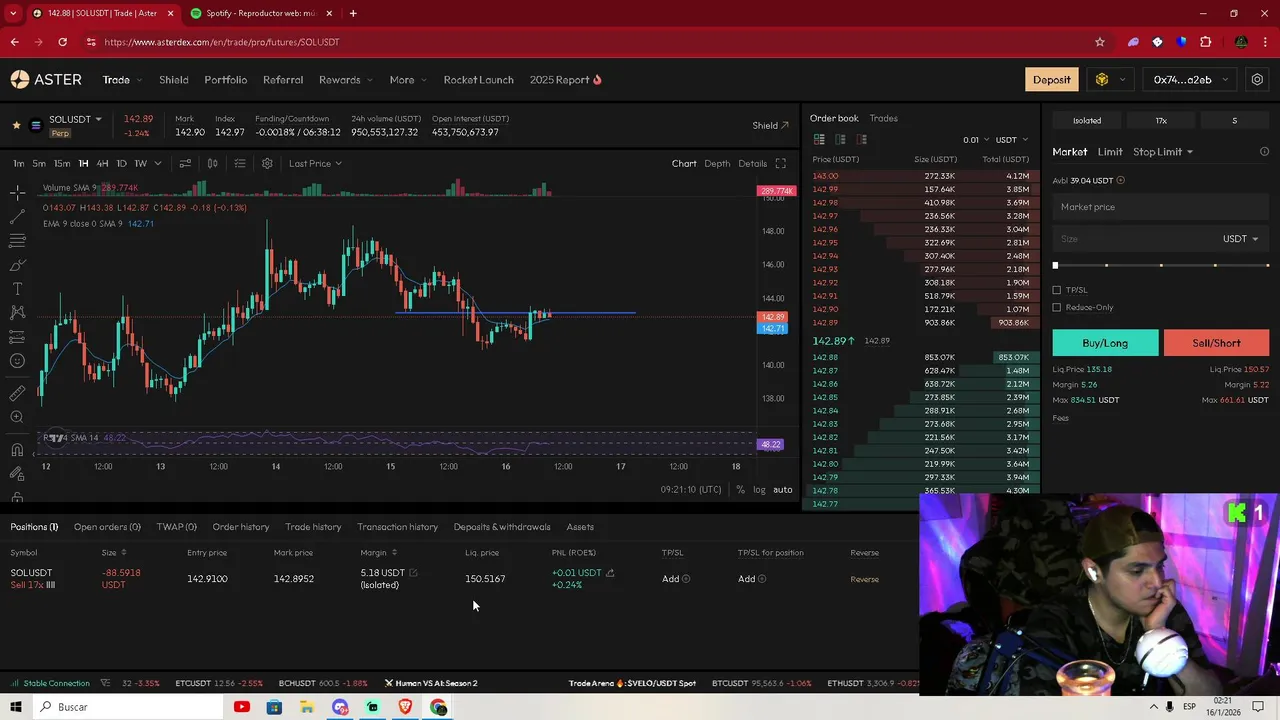Toggle percent scale on the chart
1280x720 pixels.
(740, 489)
